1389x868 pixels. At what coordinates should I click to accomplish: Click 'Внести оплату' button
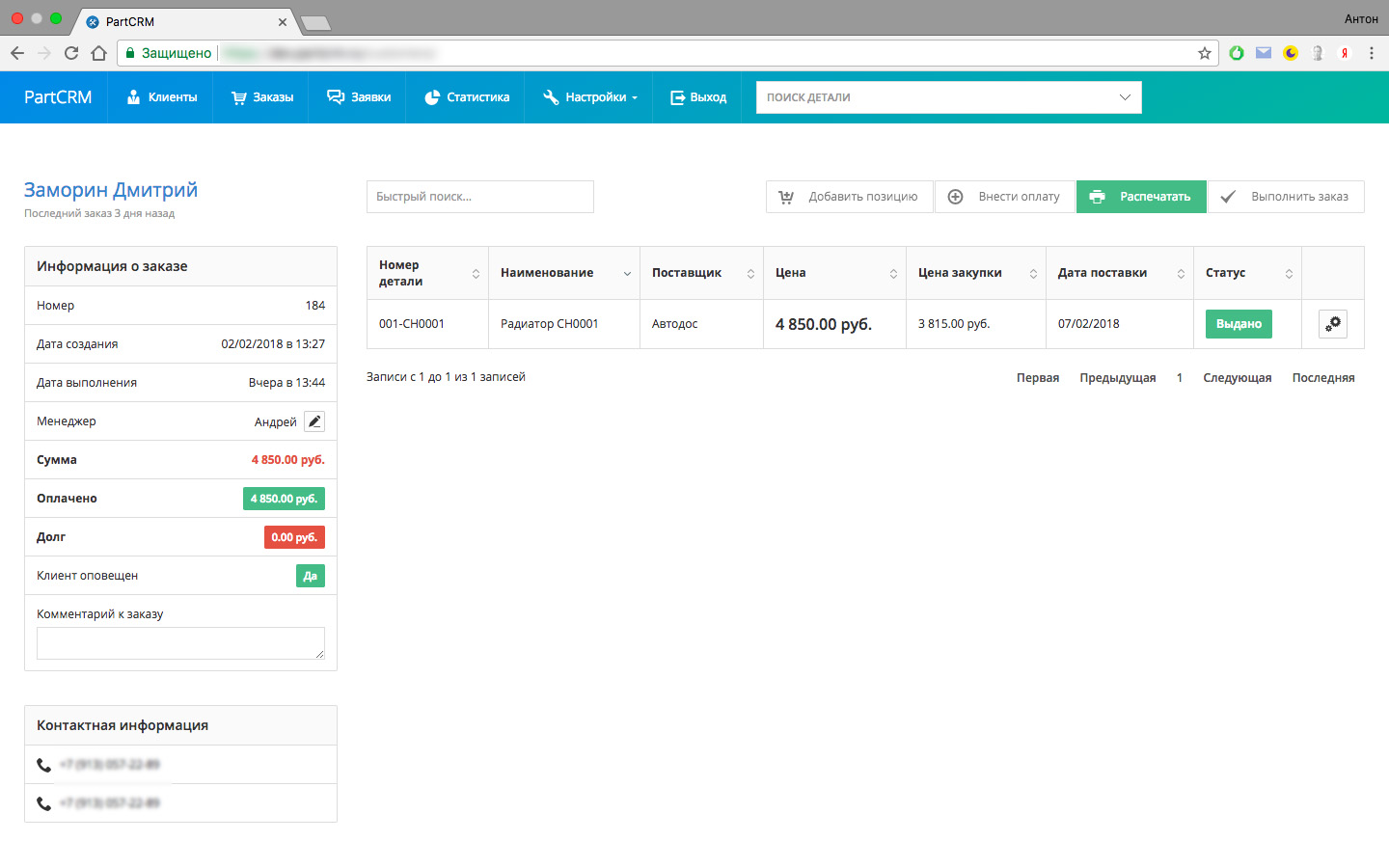click(1005, 197)
